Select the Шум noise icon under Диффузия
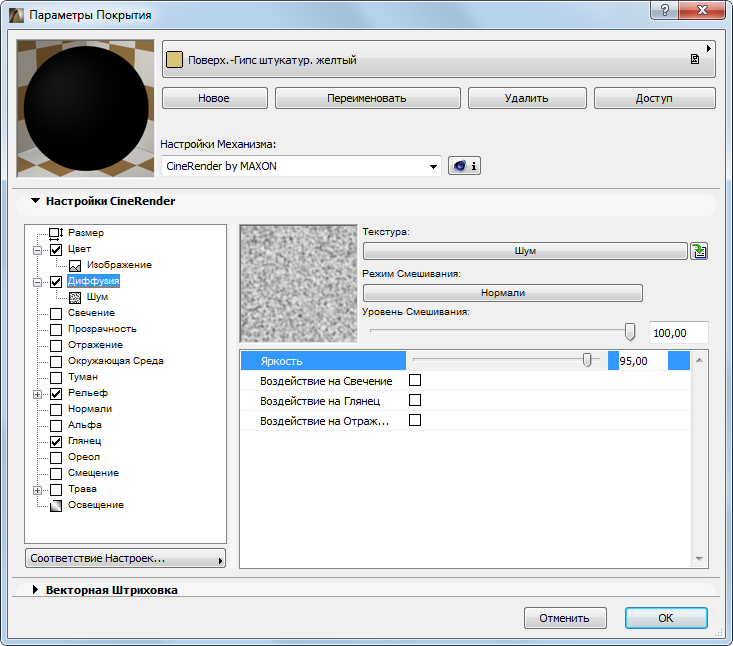The image size is (733, 646). point(75,297)
